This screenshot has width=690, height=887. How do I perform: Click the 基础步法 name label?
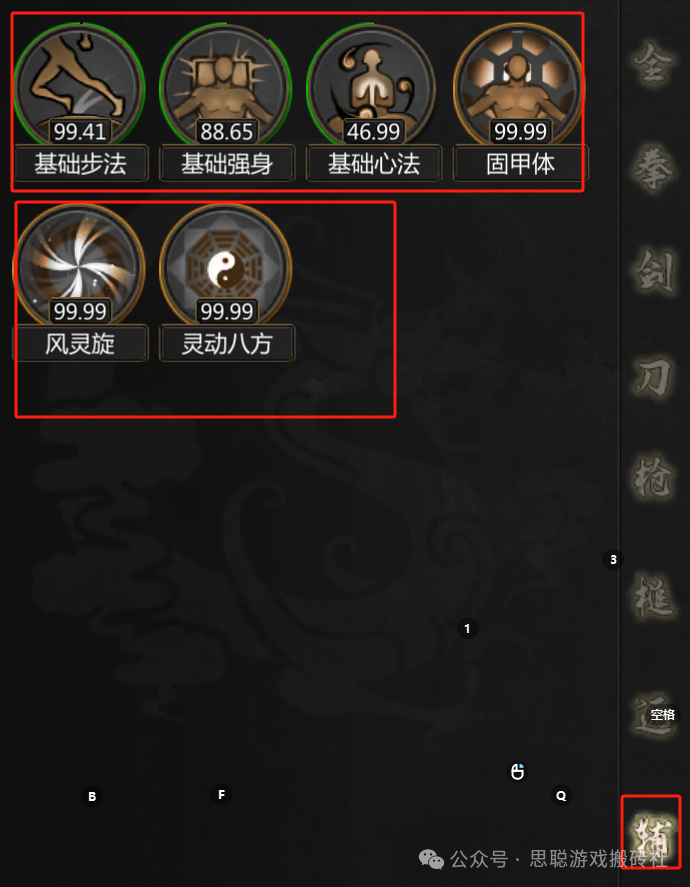coord(80,164)
